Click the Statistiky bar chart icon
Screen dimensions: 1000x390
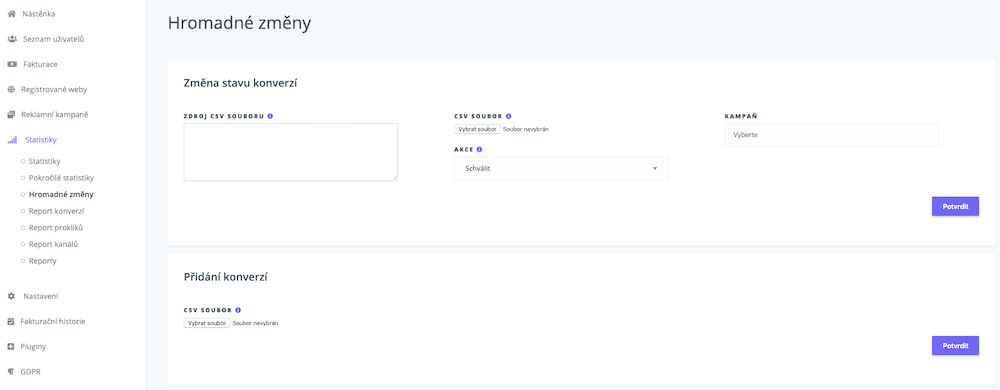[11, 140]
